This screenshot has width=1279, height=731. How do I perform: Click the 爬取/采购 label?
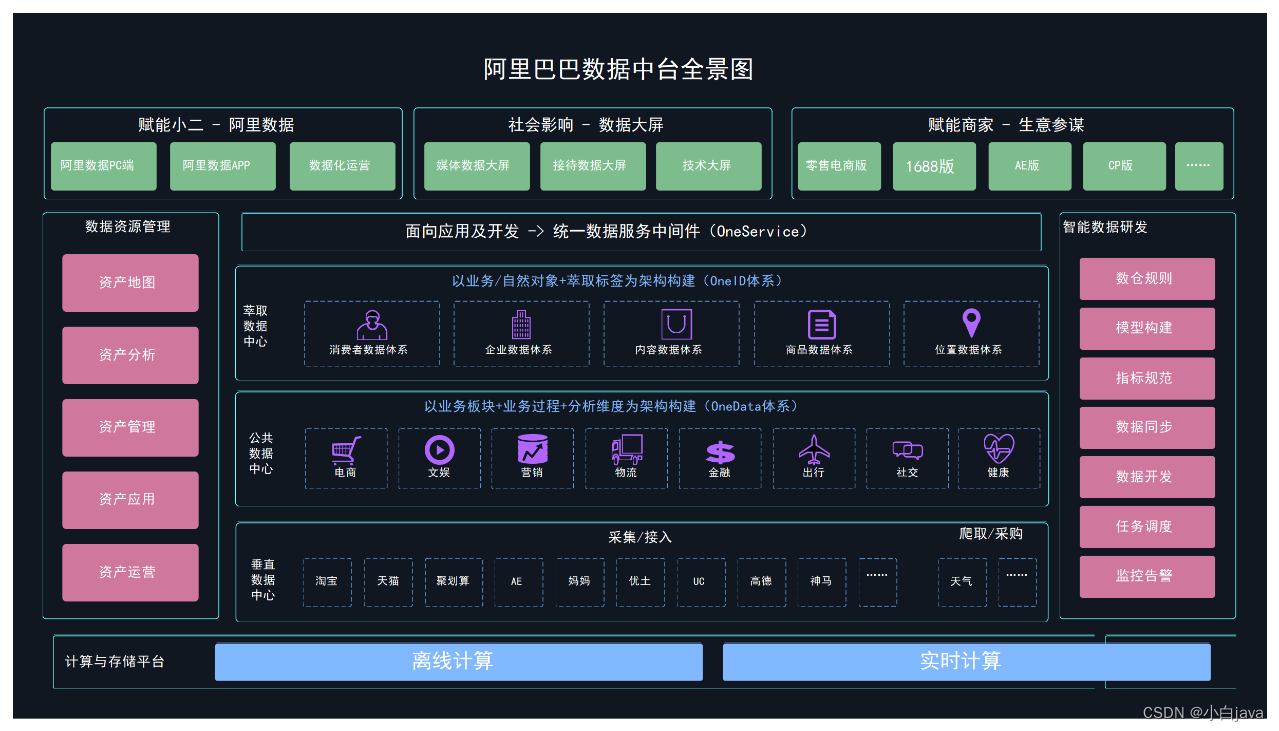point(991,534)
